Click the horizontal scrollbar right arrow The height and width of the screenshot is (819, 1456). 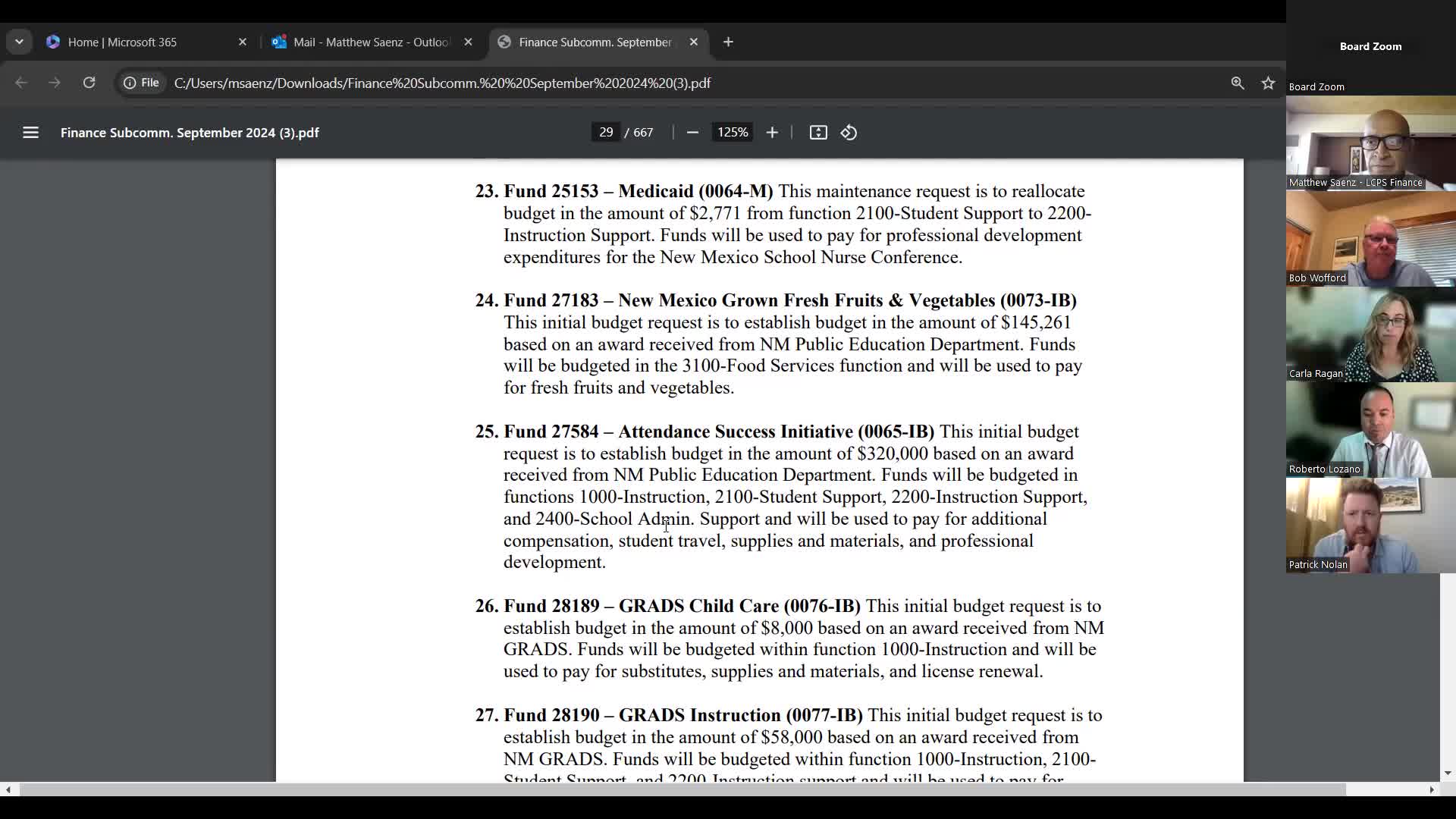(x=1431, y=789)
